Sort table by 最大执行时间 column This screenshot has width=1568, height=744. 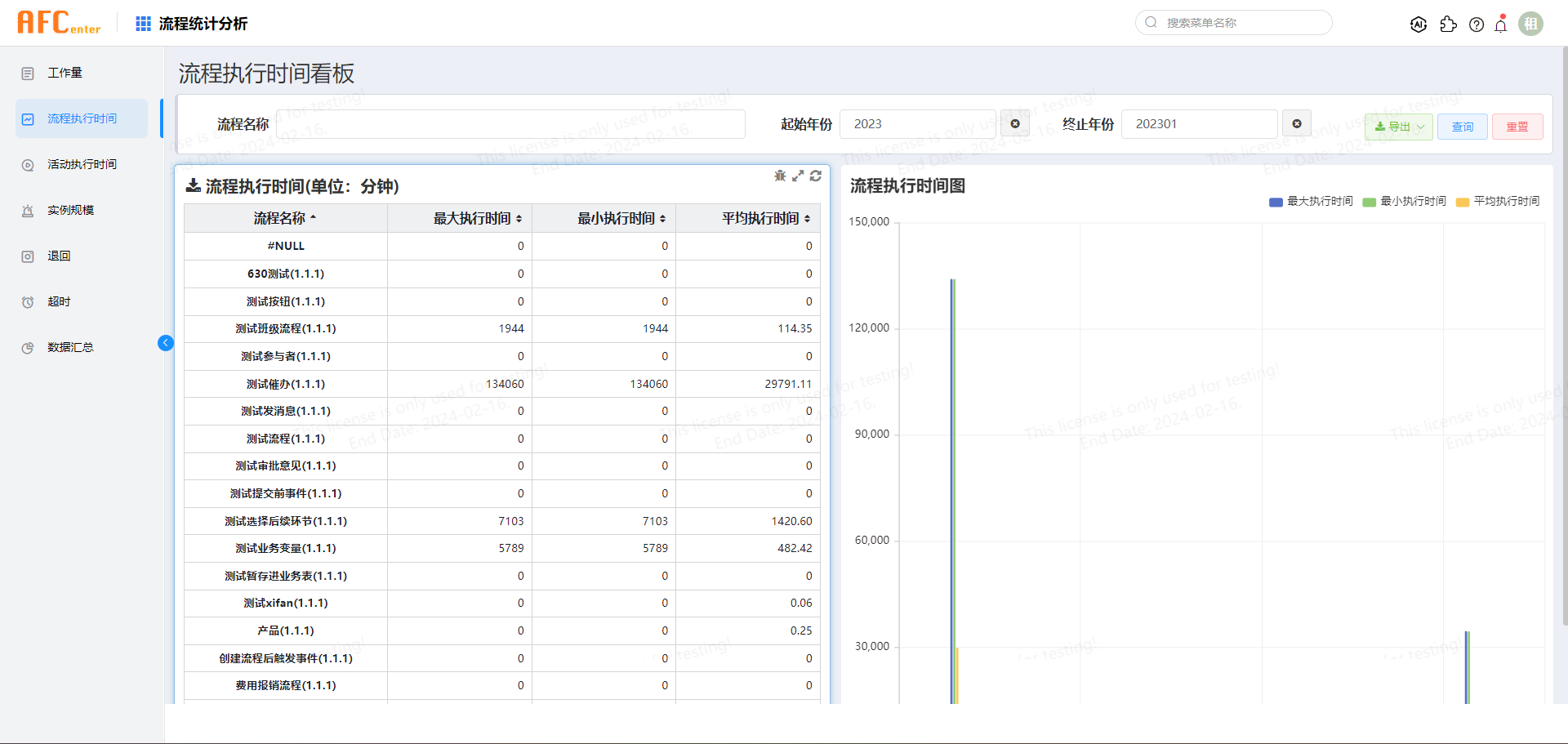pos(477,219)
